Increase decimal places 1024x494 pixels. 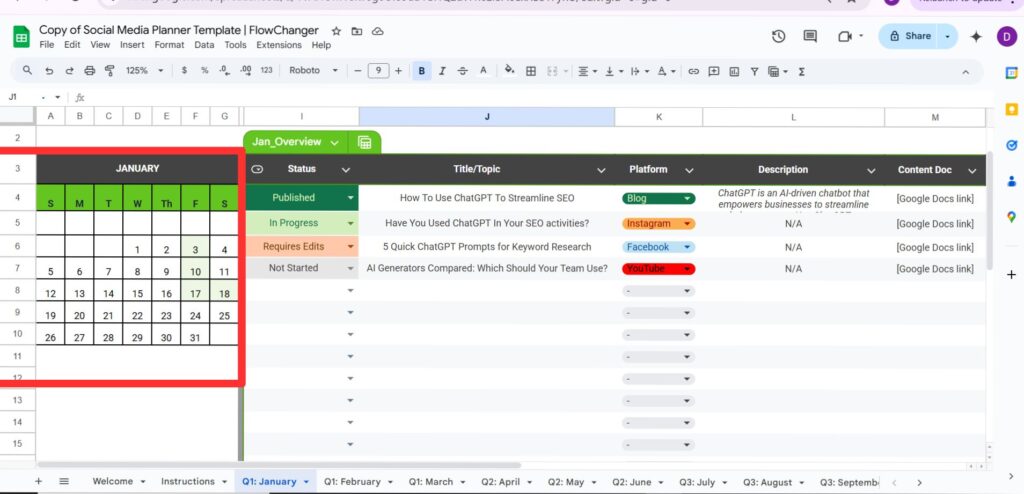[246, 71]
